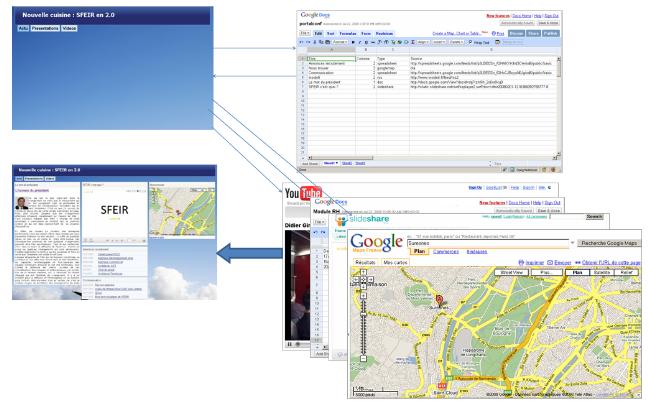Screen dimensions: 648x406
Task: Toggle italic in portalconf spreadsheet toolbar
Action: [x=360, y=42]
